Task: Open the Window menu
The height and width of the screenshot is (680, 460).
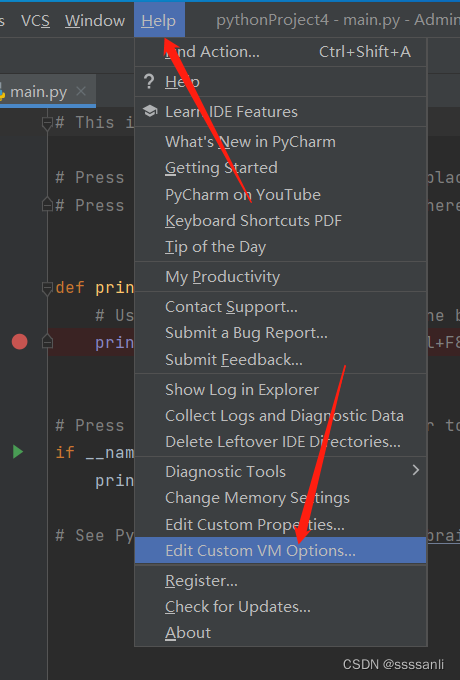Action: [x=95, y=20]
